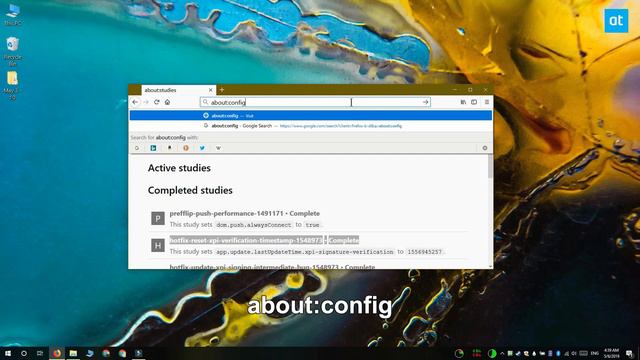Image resolution: width=640 pixels, height=360 pixels.
Task: Click the ENG language indicator
Action: (x=595, y=353)
